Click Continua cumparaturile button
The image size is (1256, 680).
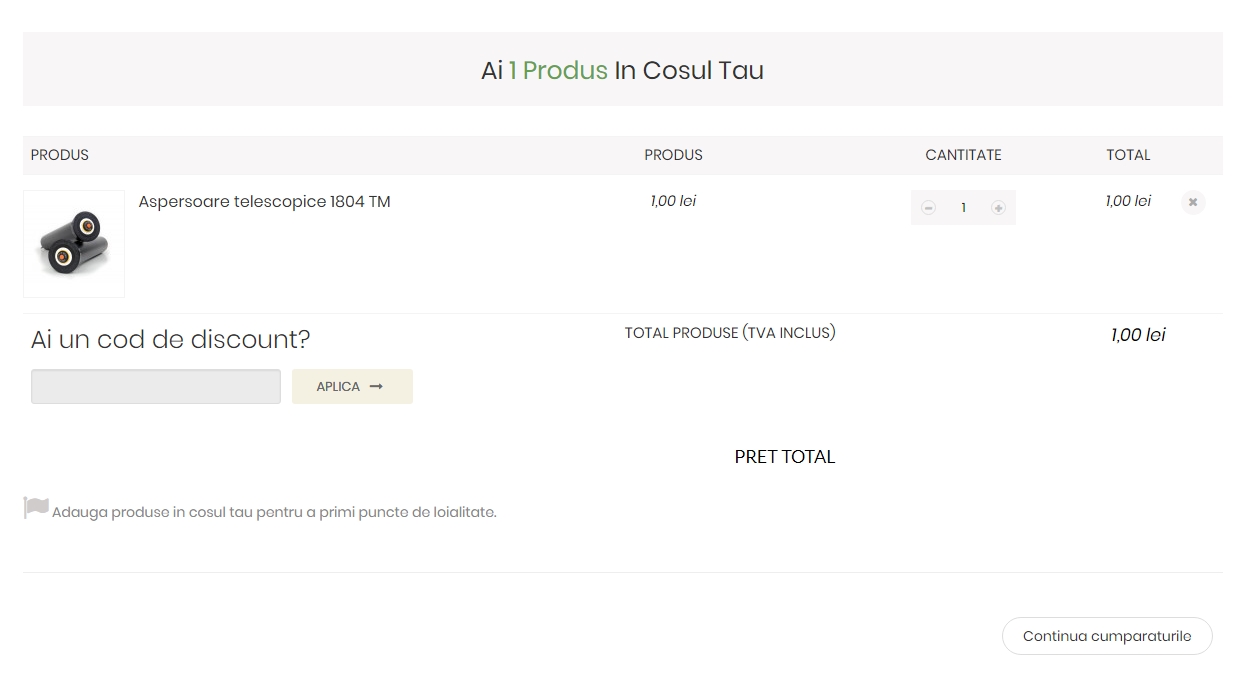(1107, 636)
